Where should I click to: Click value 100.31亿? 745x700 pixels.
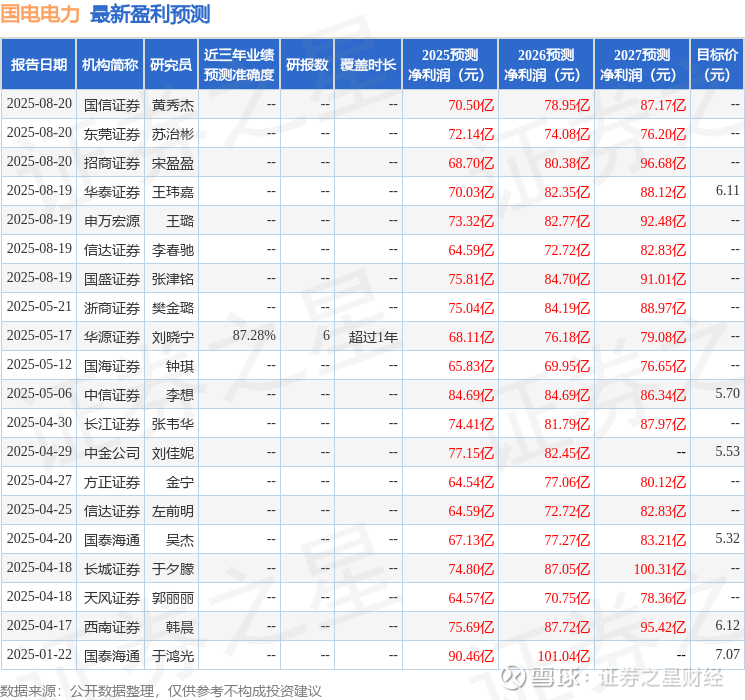[x=659, y=569]
